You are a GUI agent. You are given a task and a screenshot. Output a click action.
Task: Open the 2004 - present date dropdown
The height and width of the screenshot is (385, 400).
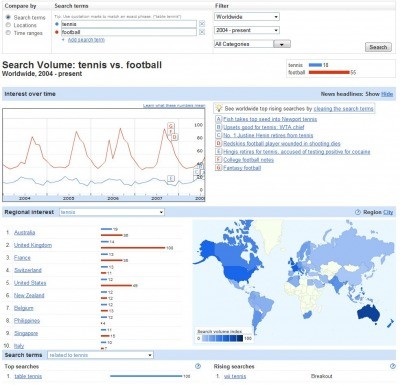click(247, 30)
